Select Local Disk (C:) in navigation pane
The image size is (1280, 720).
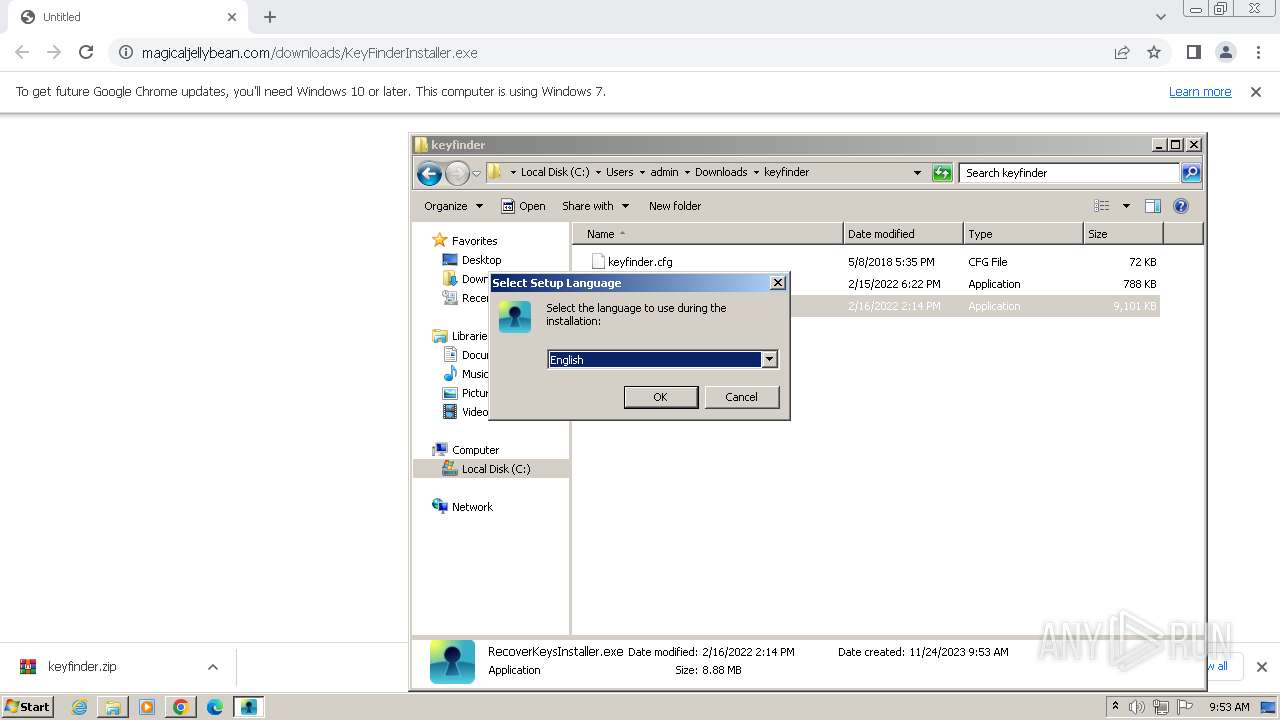(496, 469)
